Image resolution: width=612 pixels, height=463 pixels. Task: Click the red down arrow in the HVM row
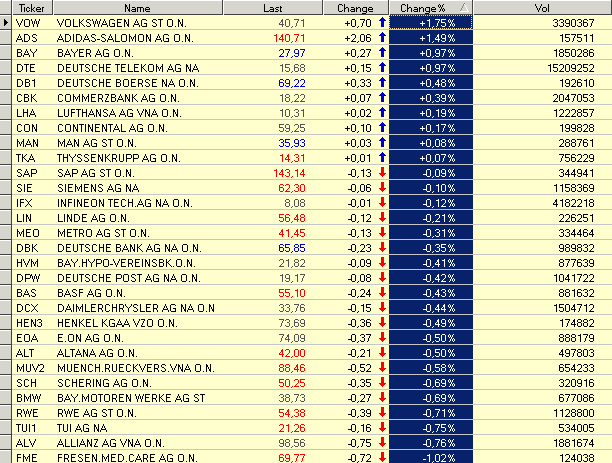pos(382,262)
